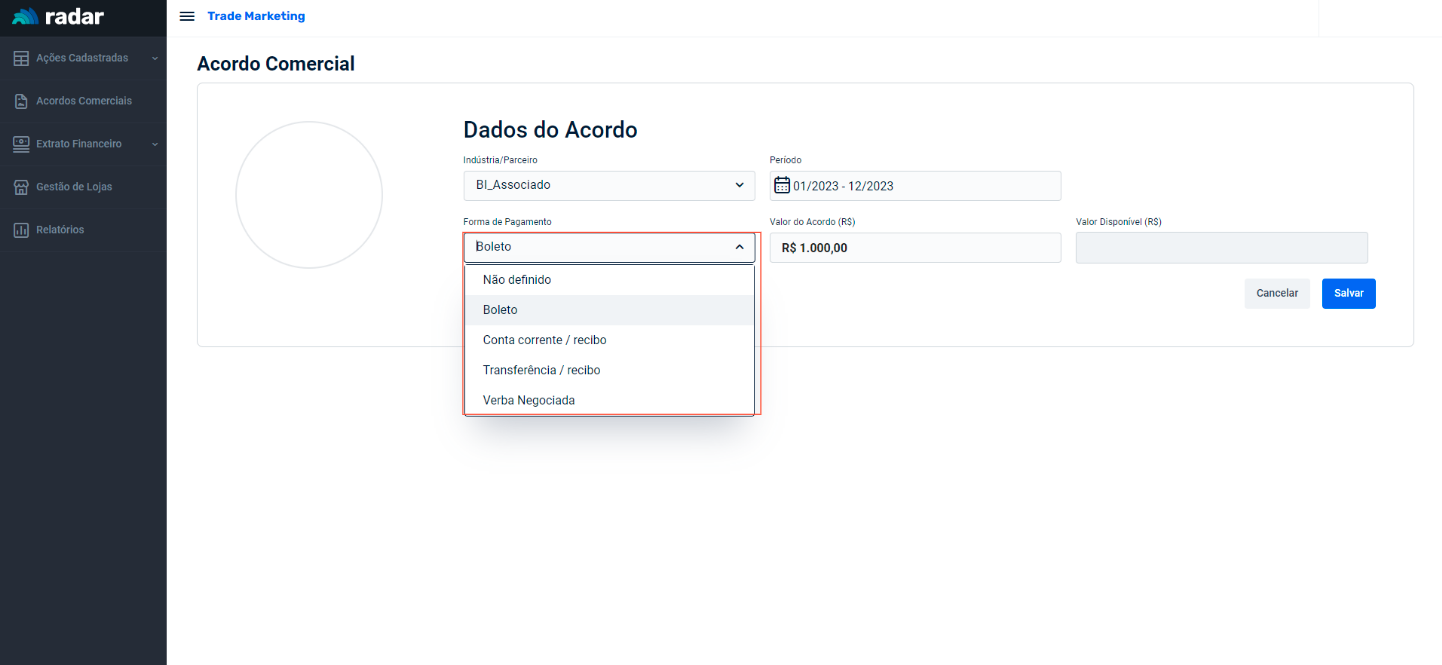The image size is (1442, 665).
Task: Click the Relatórios chart icon
Action: click(21, 230)
